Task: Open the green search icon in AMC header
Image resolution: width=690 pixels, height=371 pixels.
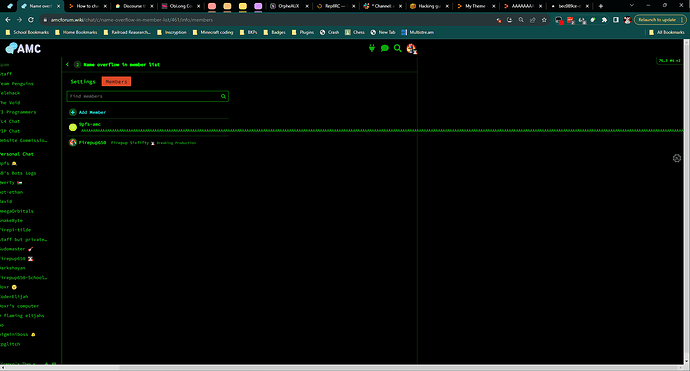Action: click(x=398, y=48)
